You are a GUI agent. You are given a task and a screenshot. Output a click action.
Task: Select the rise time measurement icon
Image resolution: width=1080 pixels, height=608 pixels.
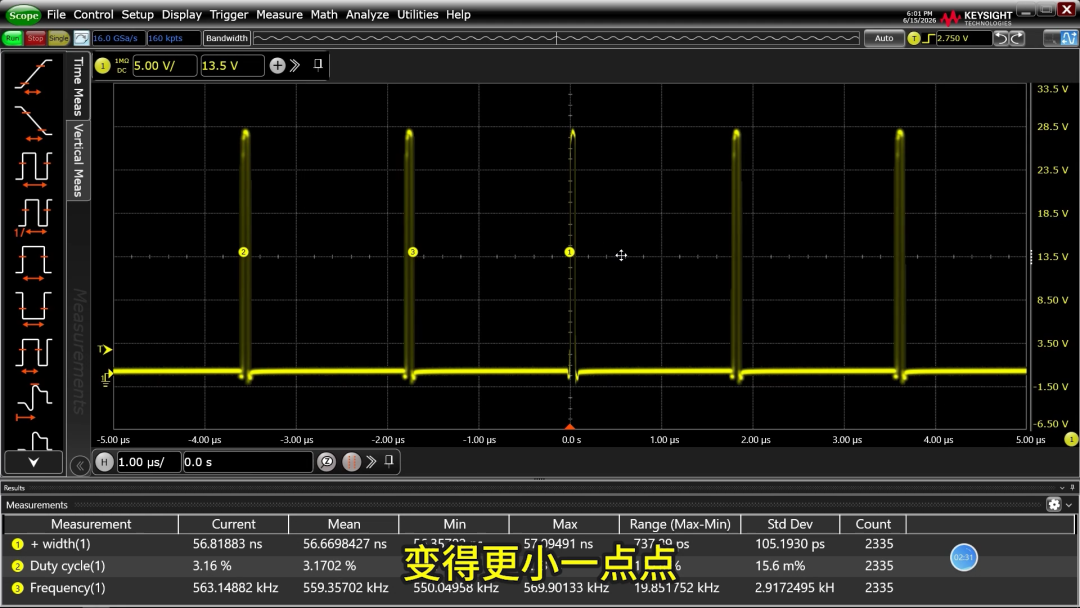[x=33, y=76]
